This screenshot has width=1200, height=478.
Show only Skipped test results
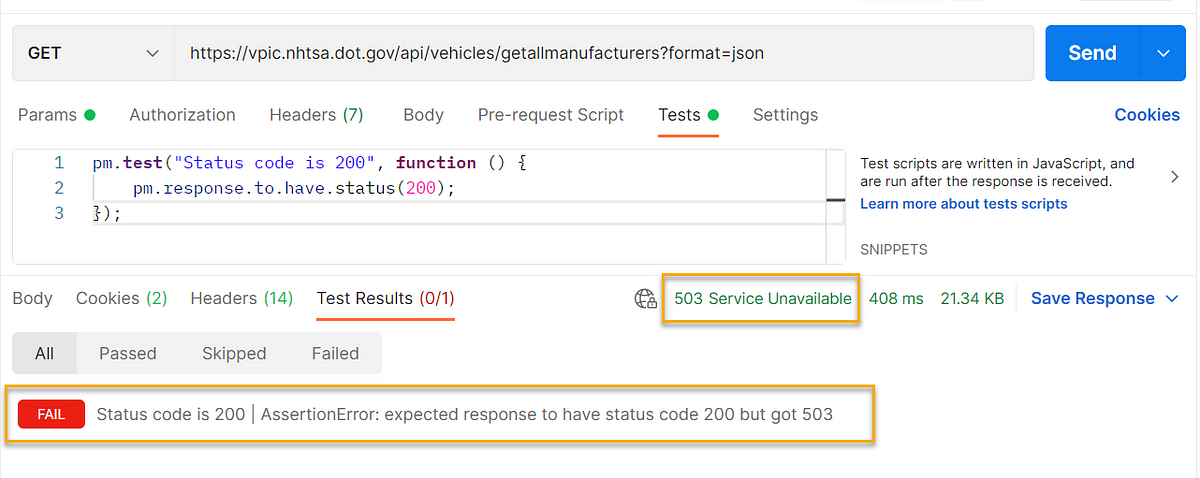(234, 353)
